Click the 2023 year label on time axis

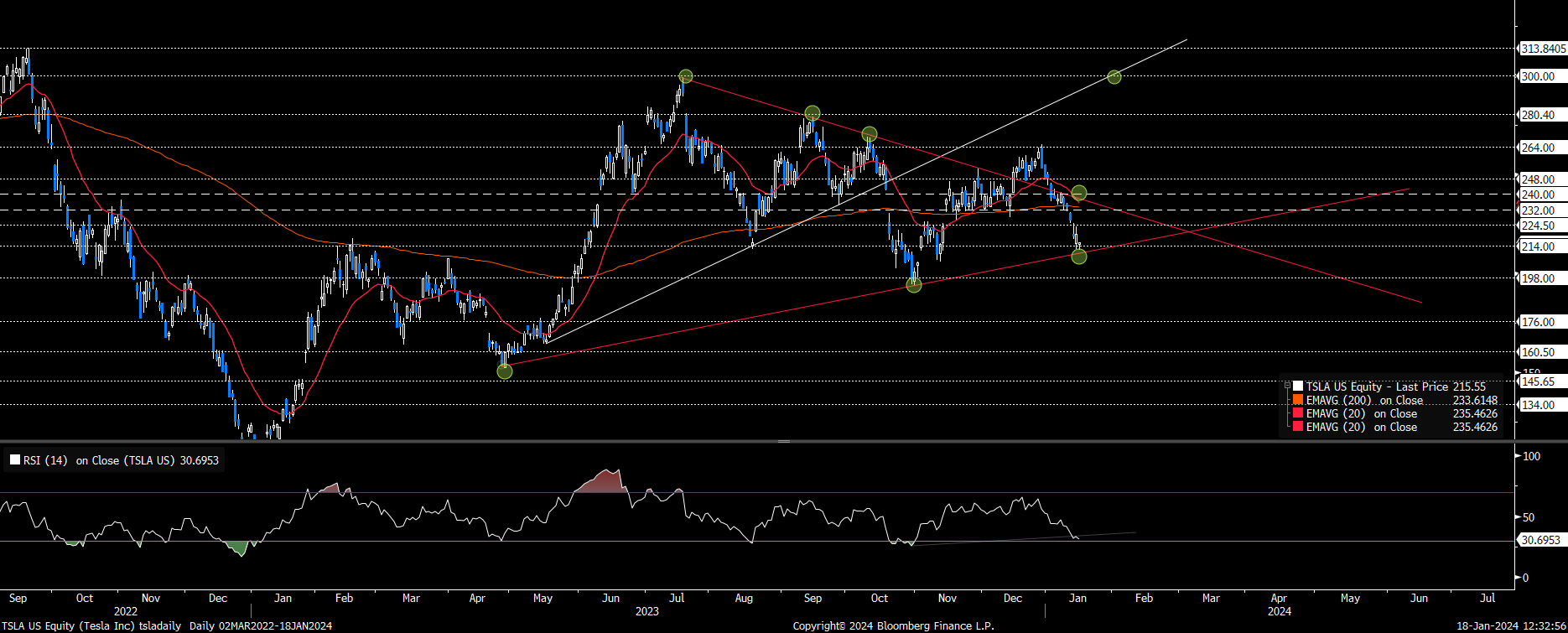click(x=647, y=611)
